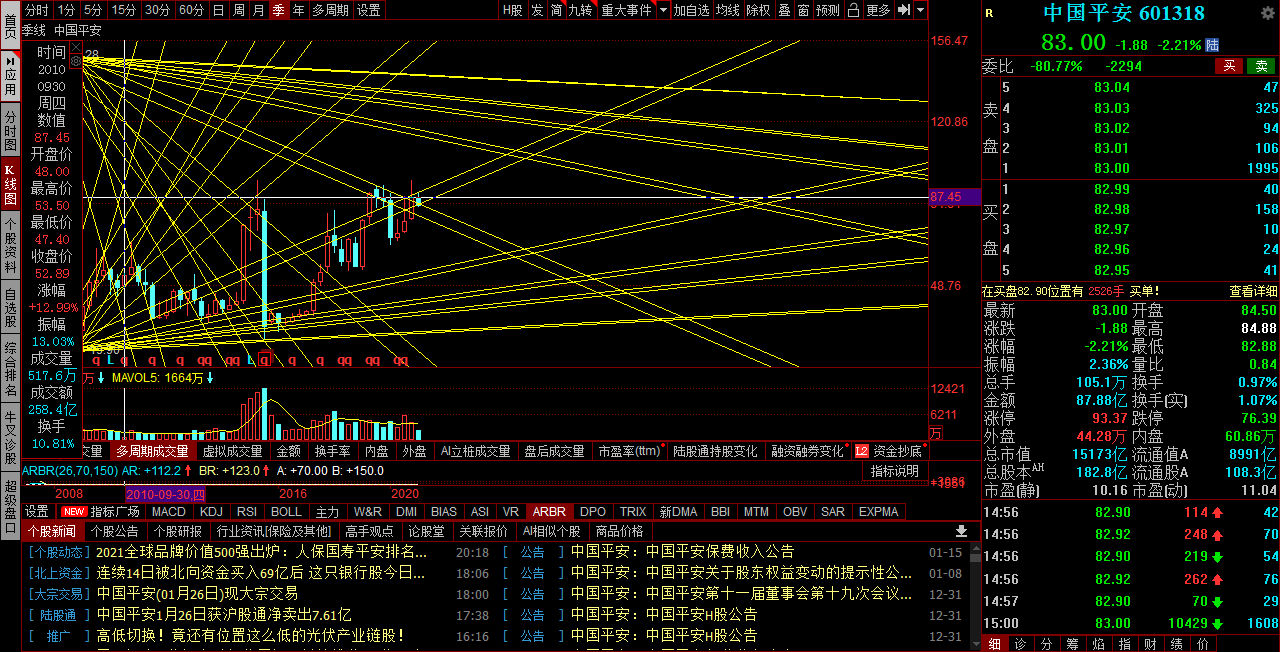This screenshot has width=1280, height=652.
Task: Switch to 1分 one-minute period
Action: coord(65,10)
